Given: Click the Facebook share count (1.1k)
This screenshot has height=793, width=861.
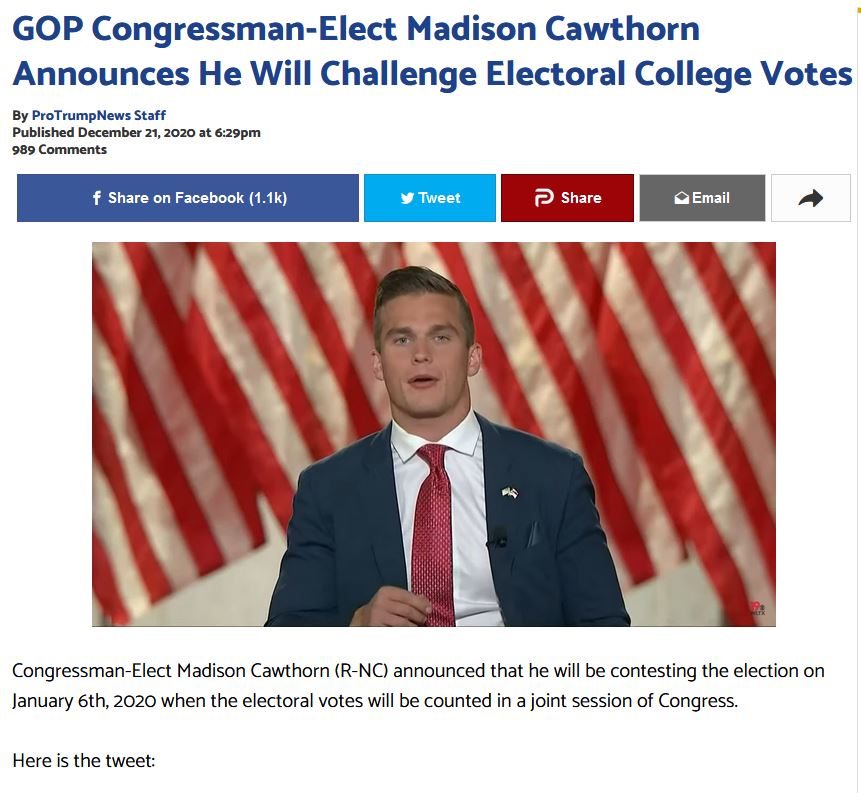Looking at the screenshot, I should [268, 198].
